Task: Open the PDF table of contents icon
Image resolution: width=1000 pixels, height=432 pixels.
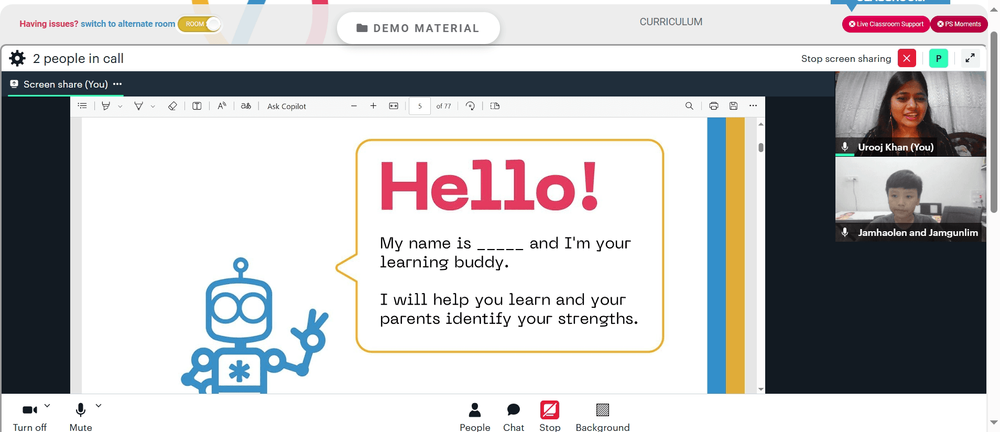Action: (82, 106)
